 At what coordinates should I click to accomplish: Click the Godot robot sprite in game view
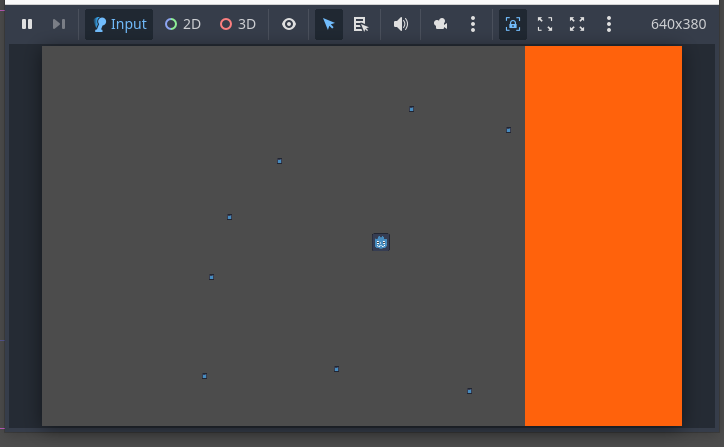pos(381,242)
